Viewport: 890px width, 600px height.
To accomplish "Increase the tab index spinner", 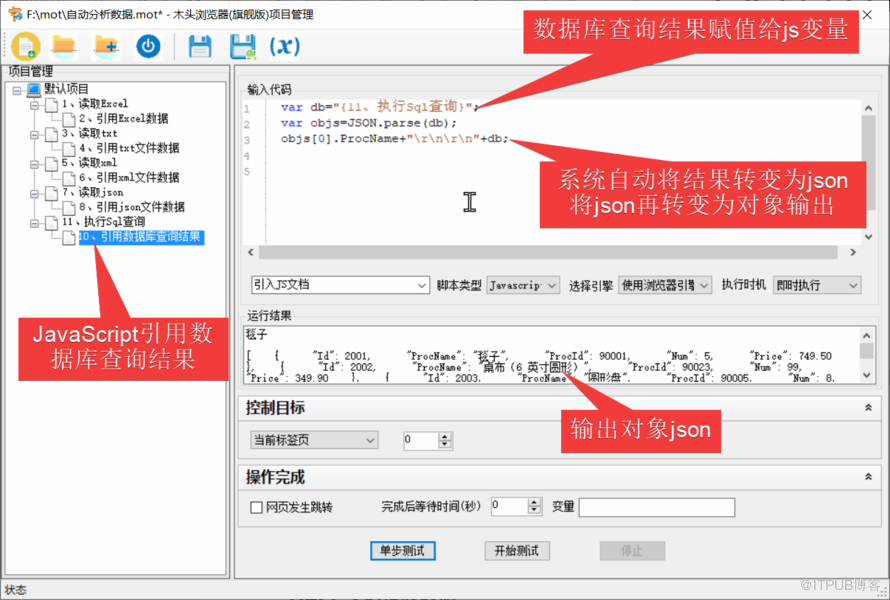I will pos(446,436).
